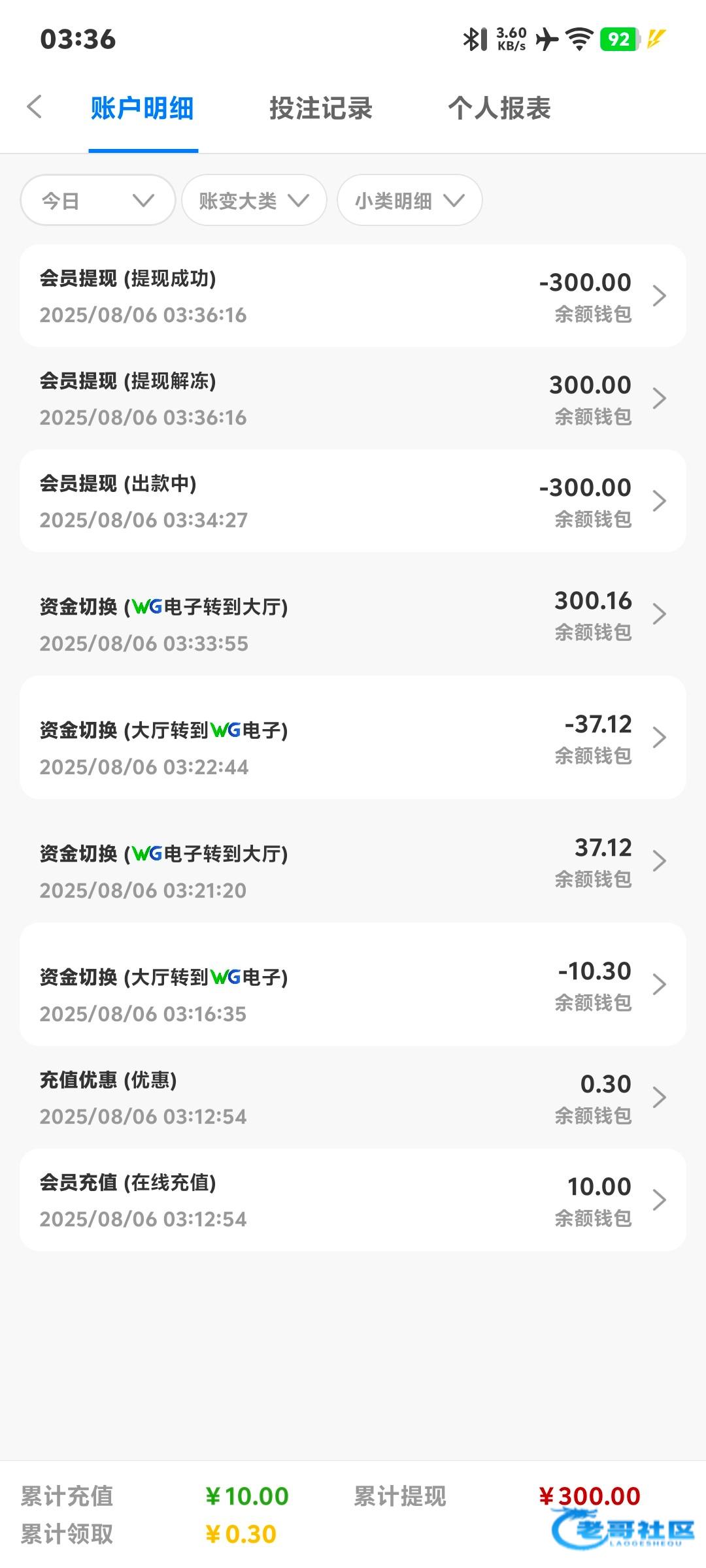706x1568 pixels.
Task: Tap the battery level indicator
Action: (x=619, y=39)
